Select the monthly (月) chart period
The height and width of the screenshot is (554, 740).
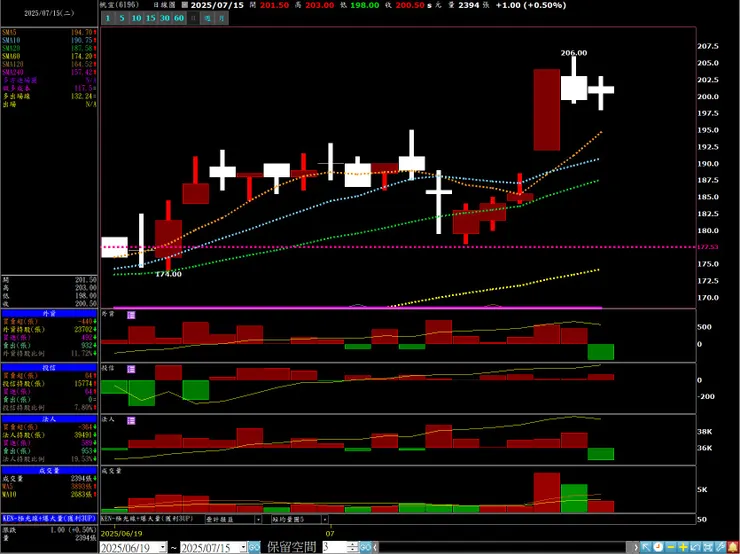(222, 18)
